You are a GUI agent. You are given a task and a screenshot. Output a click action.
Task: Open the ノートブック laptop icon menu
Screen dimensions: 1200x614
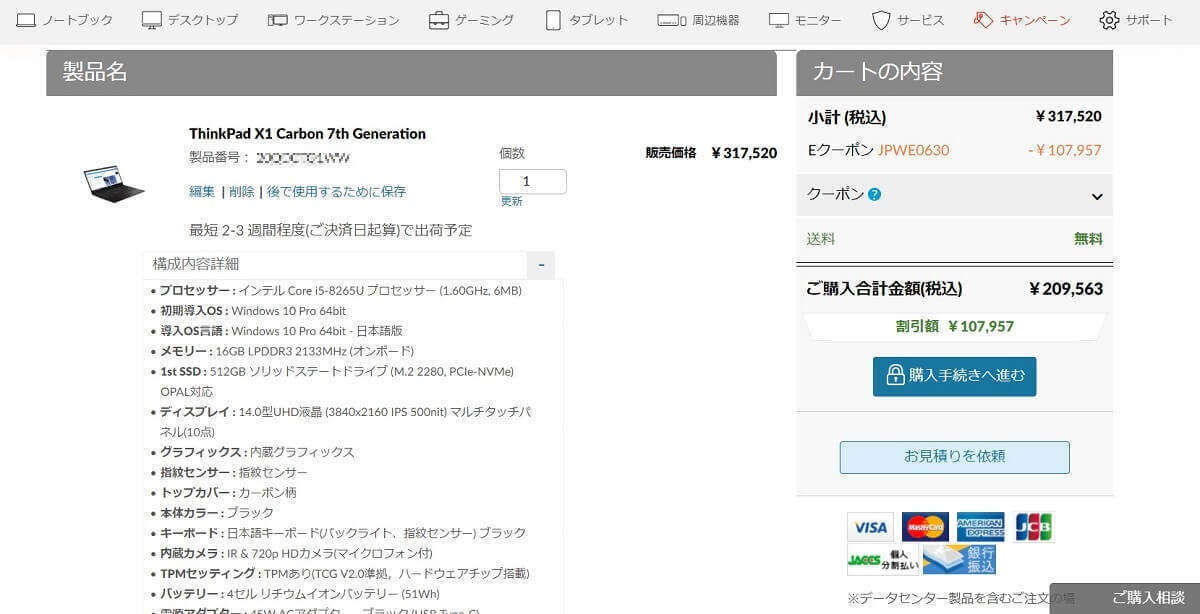pyautogui.click(x=26, y=20)
